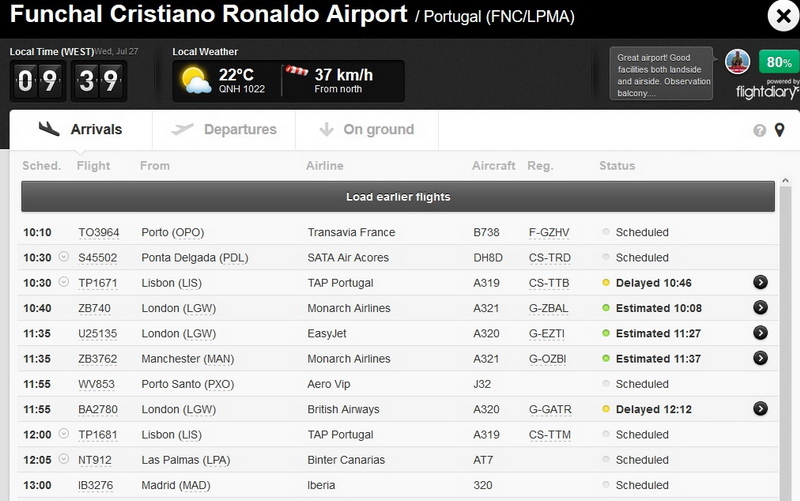Open flight TO3964 link
800x501 pixels.
98,233
